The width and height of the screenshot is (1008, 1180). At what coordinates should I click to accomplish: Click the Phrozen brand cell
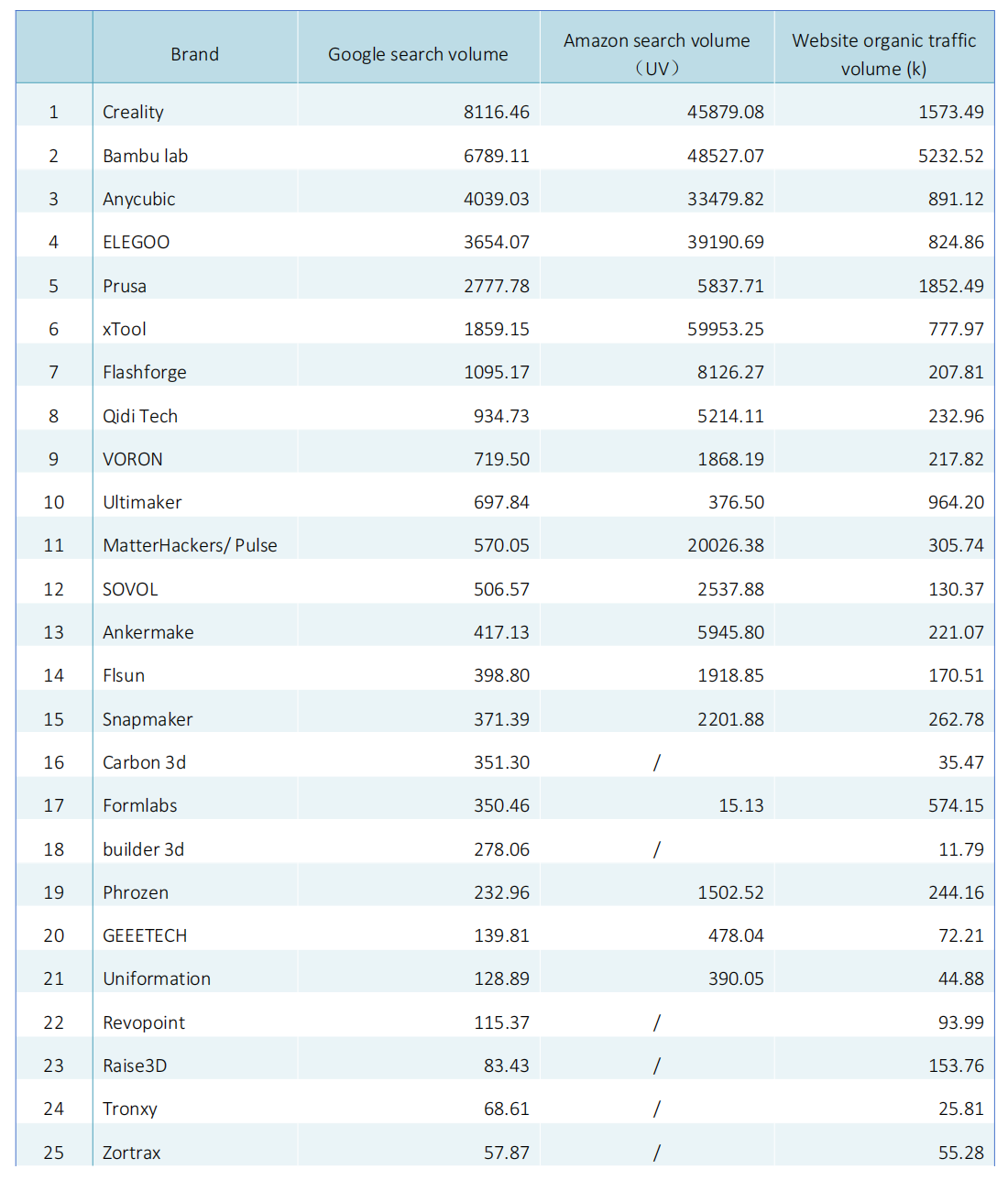pyautogui.click(x=136, y=892)
